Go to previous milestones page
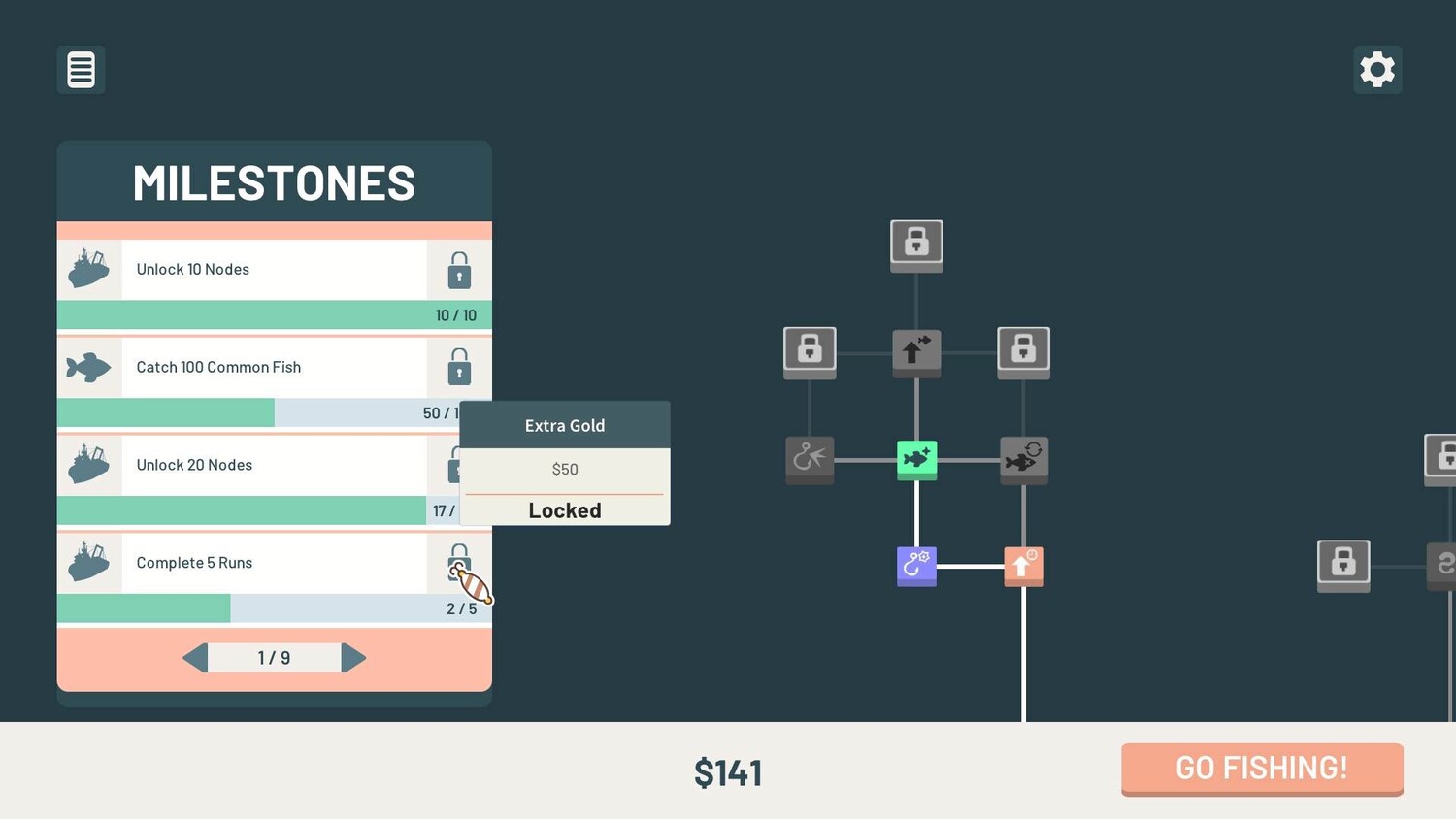 tap(195, 658)
